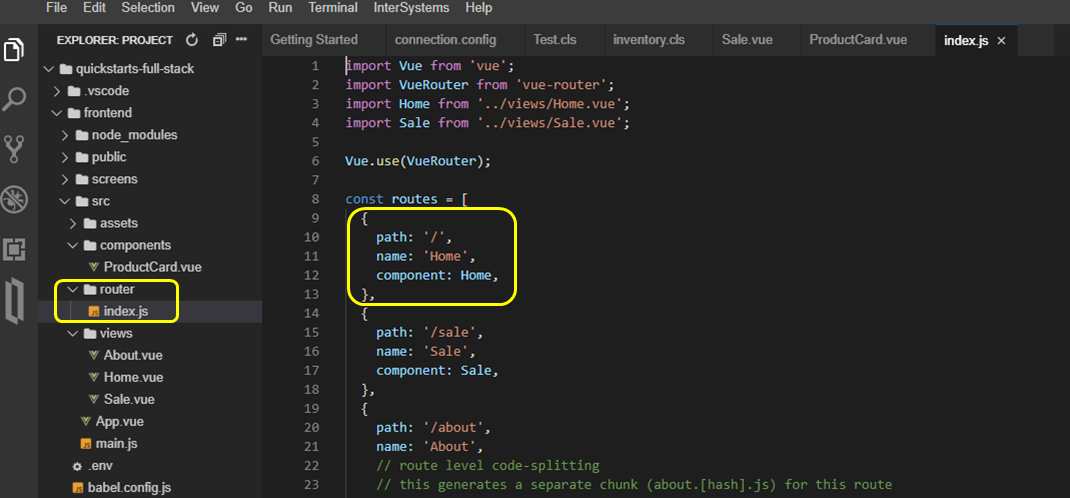Refresh the Explorer project tree

pos(192,40)
